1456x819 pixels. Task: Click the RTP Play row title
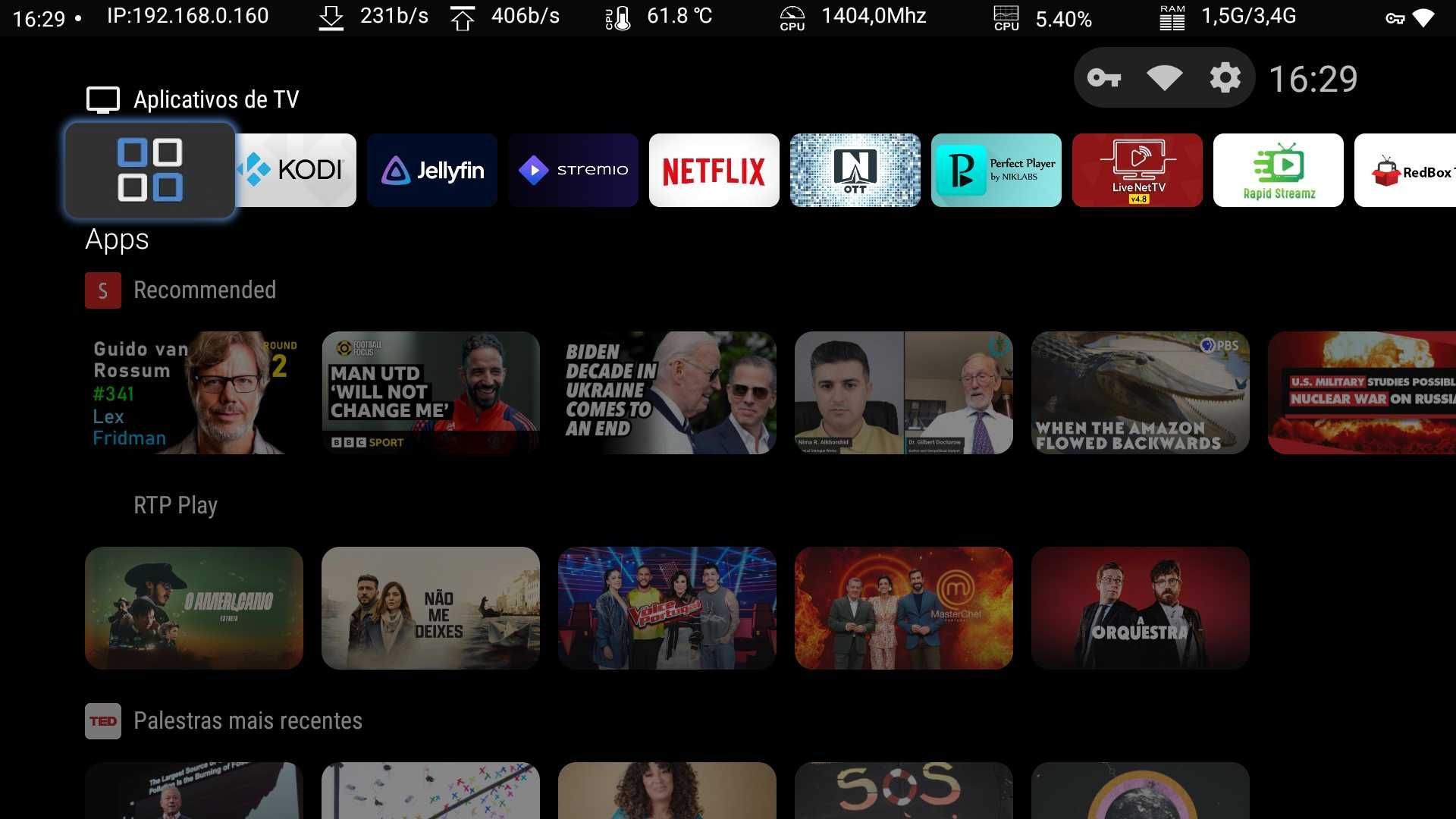point(175,505)
